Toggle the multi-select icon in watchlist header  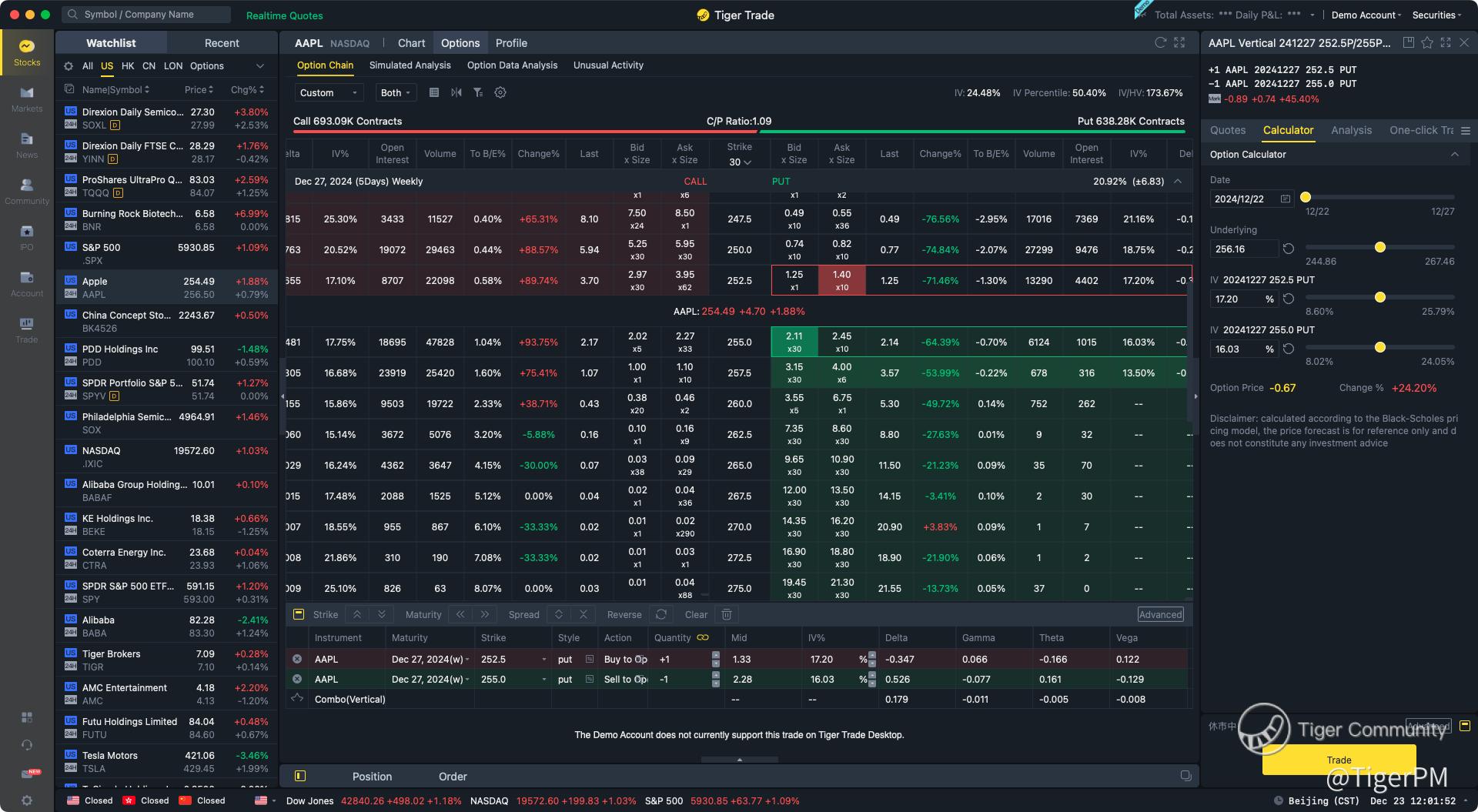(69, 89)
